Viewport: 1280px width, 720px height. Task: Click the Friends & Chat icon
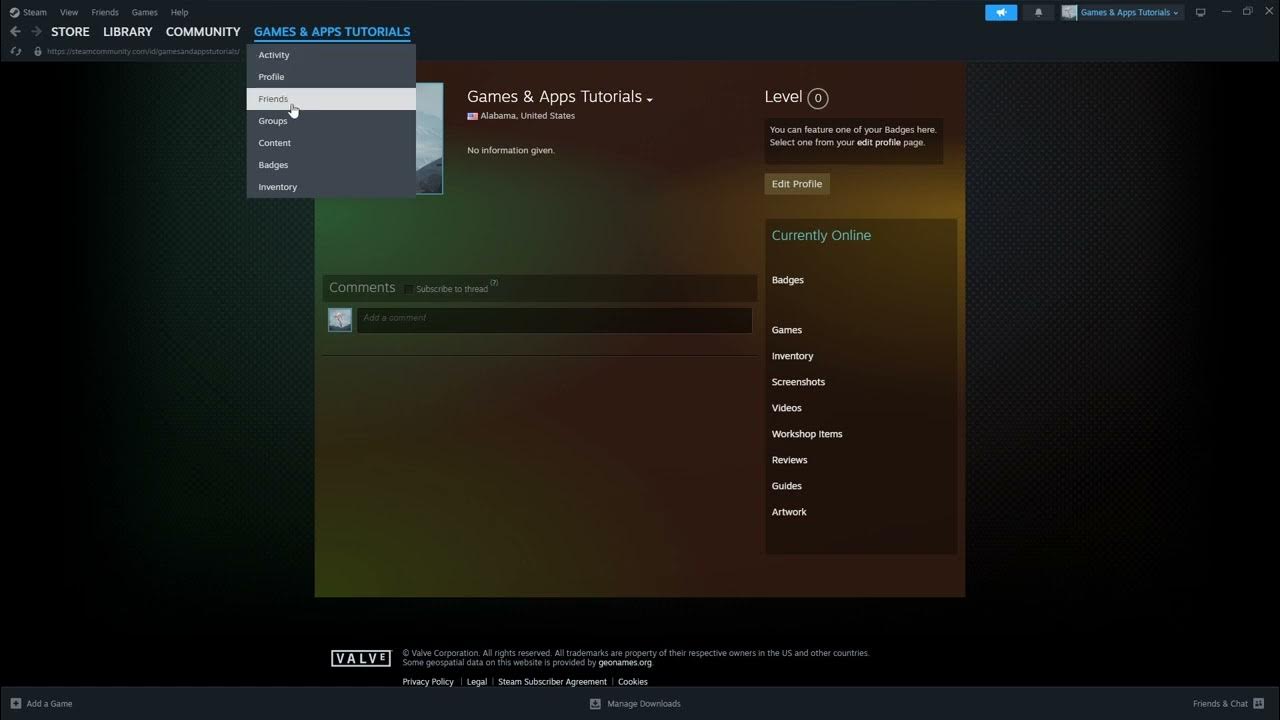[1258, 703]
